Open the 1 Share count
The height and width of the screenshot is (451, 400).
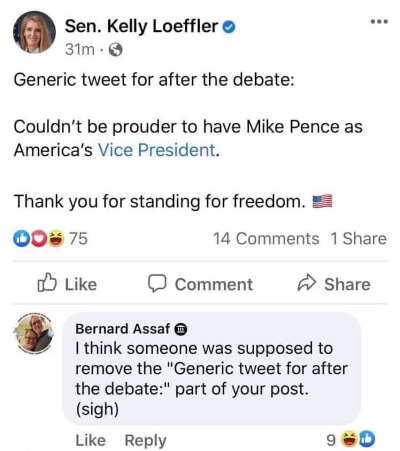(x=359, y=239)
